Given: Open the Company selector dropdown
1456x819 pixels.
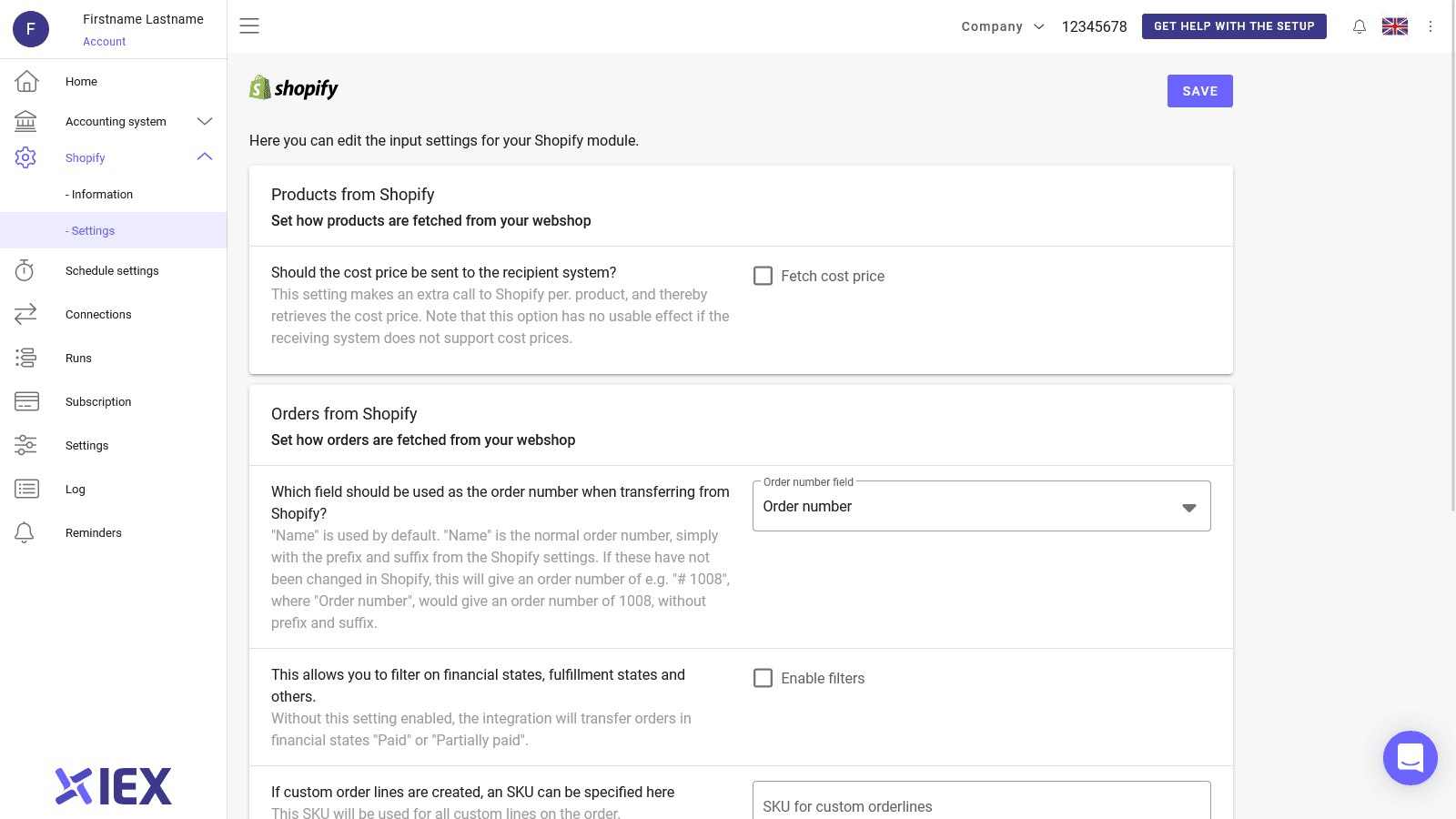Looking at the screenshot, I should pyautogui.click(x=1002, y=26).
